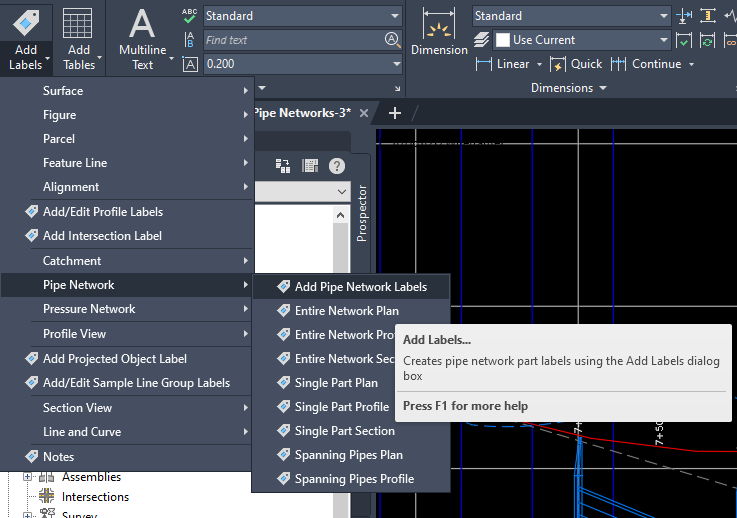Select Add Pipe Network Labels
This screenshot has width=737, height=518.
coord(351,287)
